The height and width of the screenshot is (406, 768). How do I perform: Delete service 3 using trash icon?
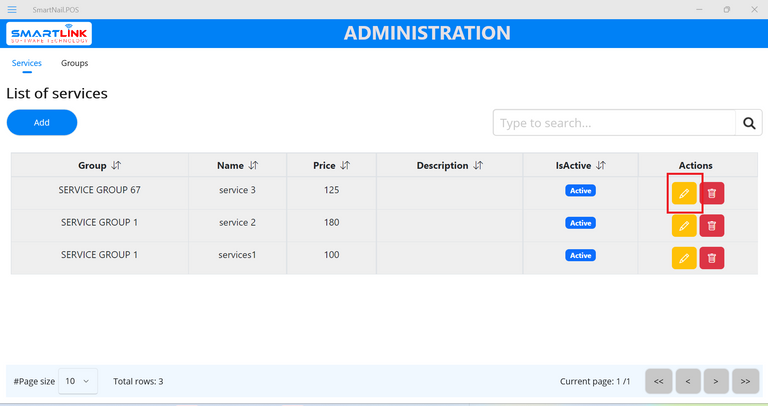click(712, 193)
